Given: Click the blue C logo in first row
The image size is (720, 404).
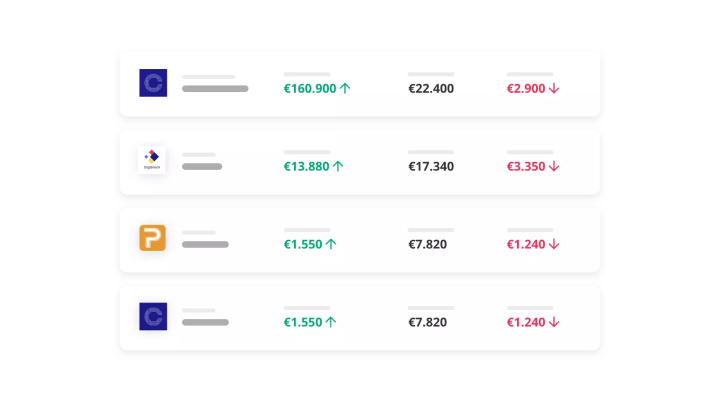Looking at the screenshot, I should [x=153, y=83].
